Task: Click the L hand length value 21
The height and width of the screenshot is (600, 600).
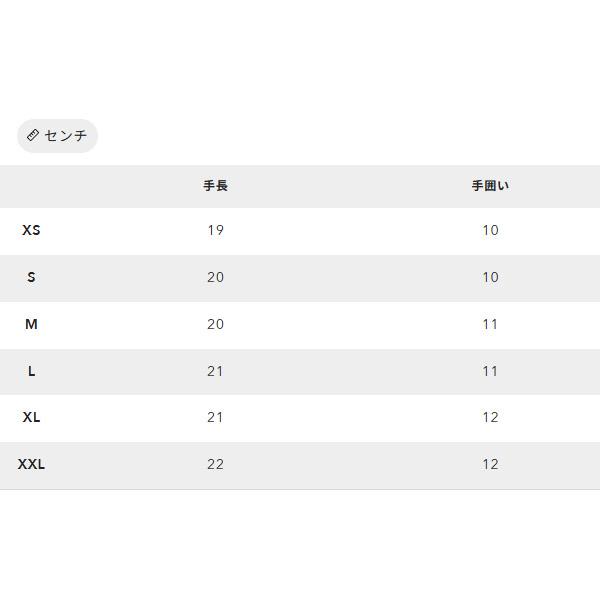Action: pos(215,371)
